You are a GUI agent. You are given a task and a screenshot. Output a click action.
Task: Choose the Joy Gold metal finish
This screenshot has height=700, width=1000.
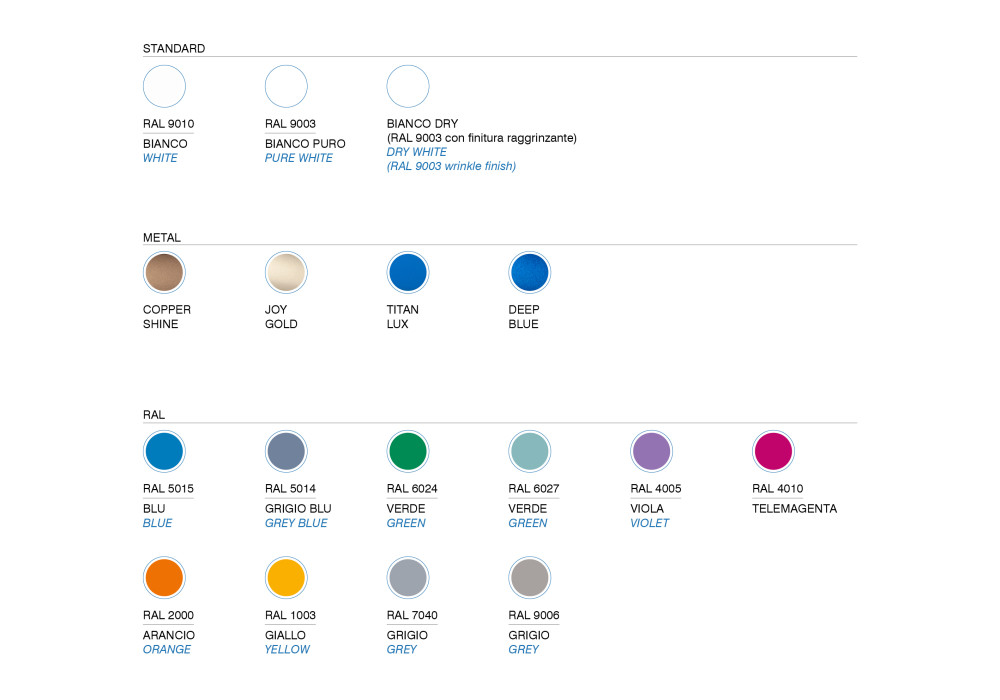(286, 272)
